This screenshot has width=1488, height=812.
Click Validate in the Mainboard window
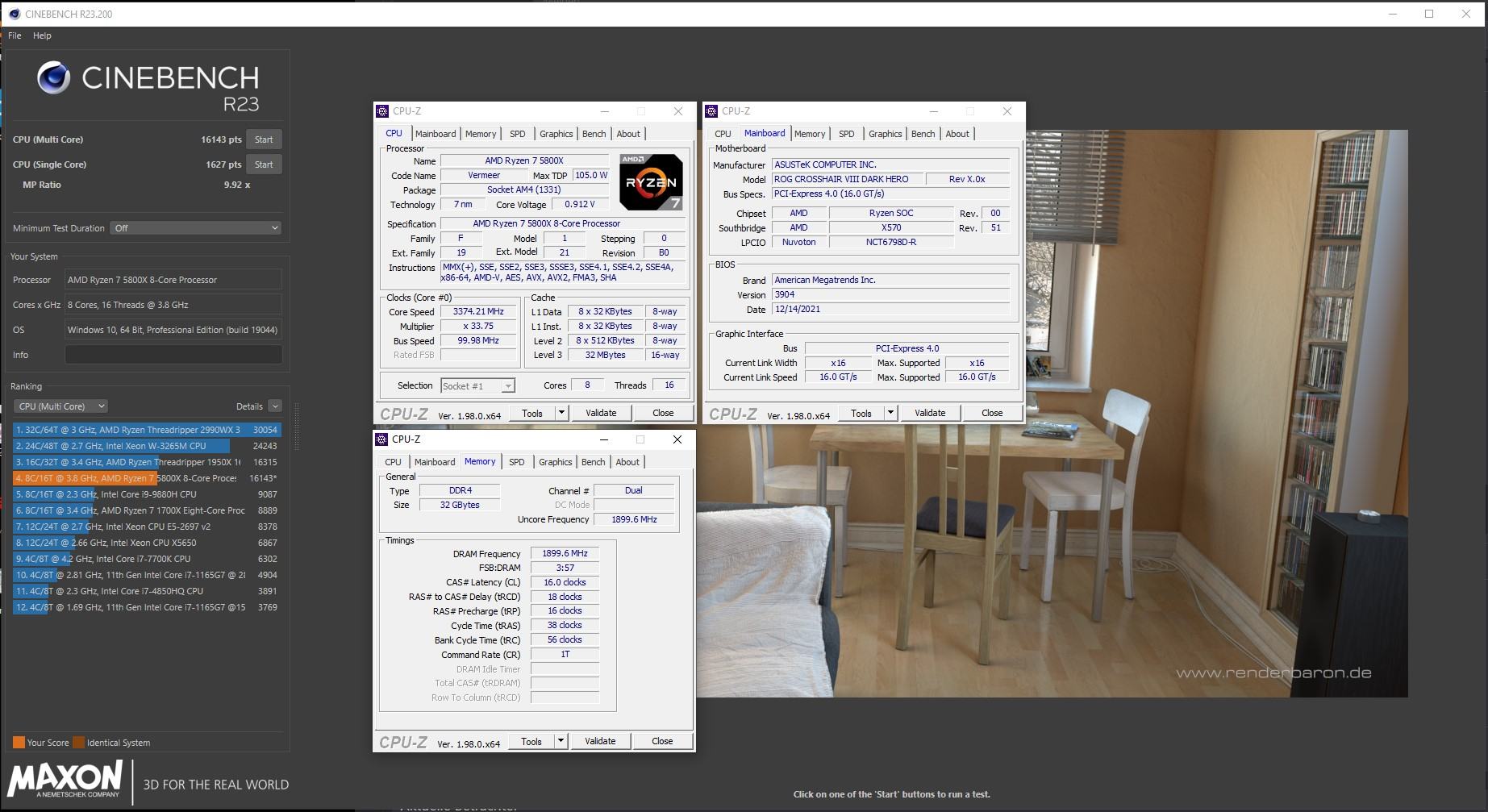coord(930,413)
